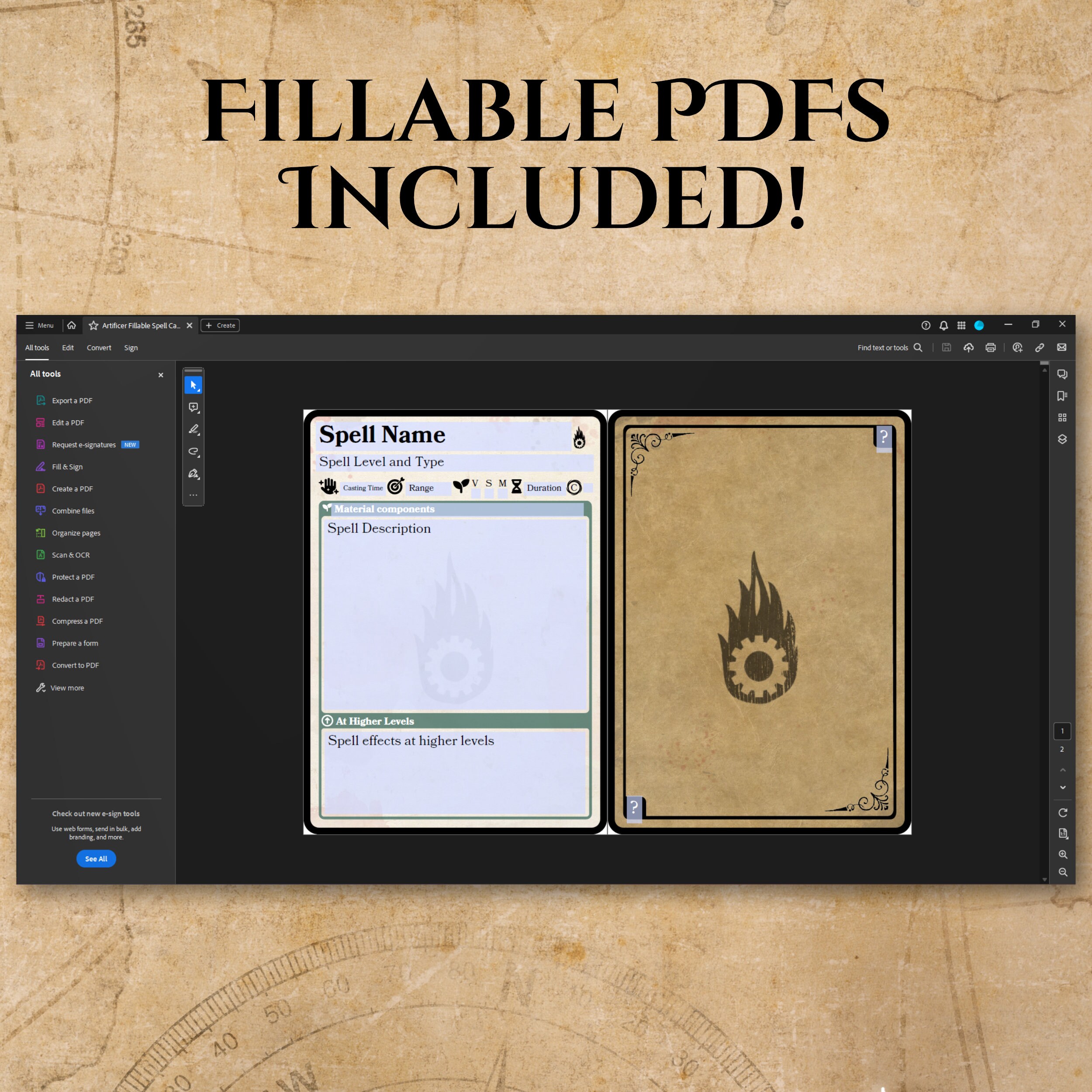Print the spell card PDF
This screenshot has height=1092, width=1092.
(x=990, y=347)
